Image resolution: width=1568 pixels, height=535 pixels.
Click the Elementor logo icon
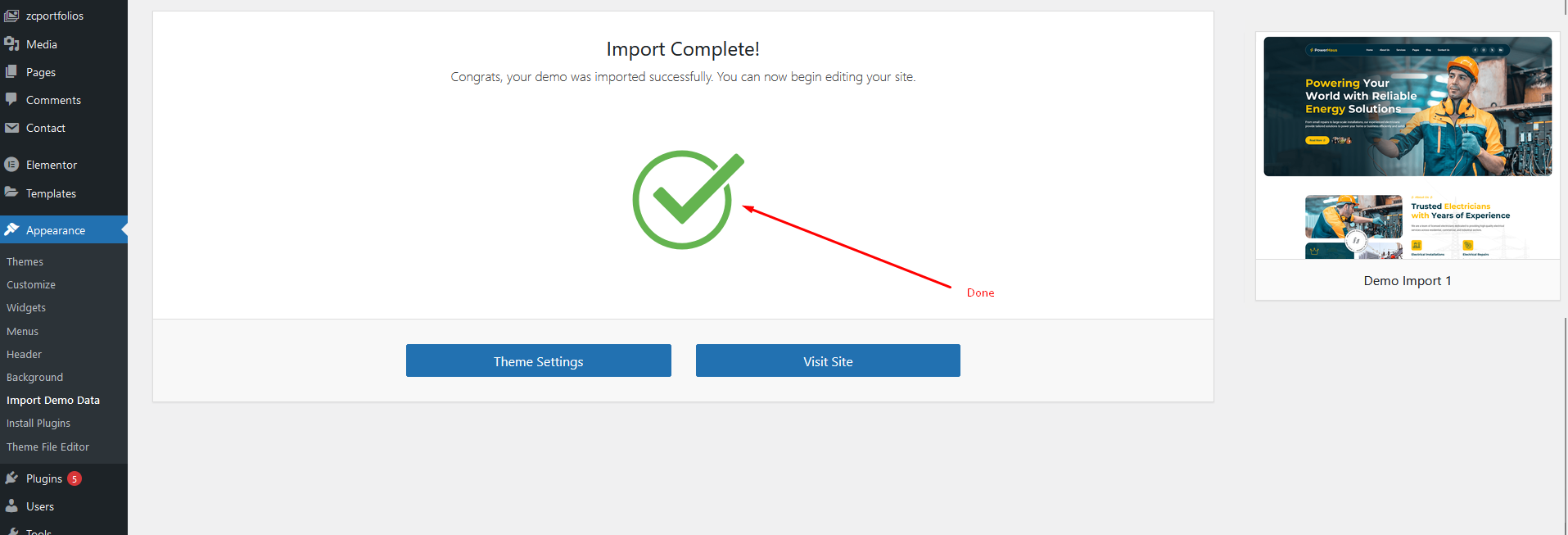(x=11, y=165)
